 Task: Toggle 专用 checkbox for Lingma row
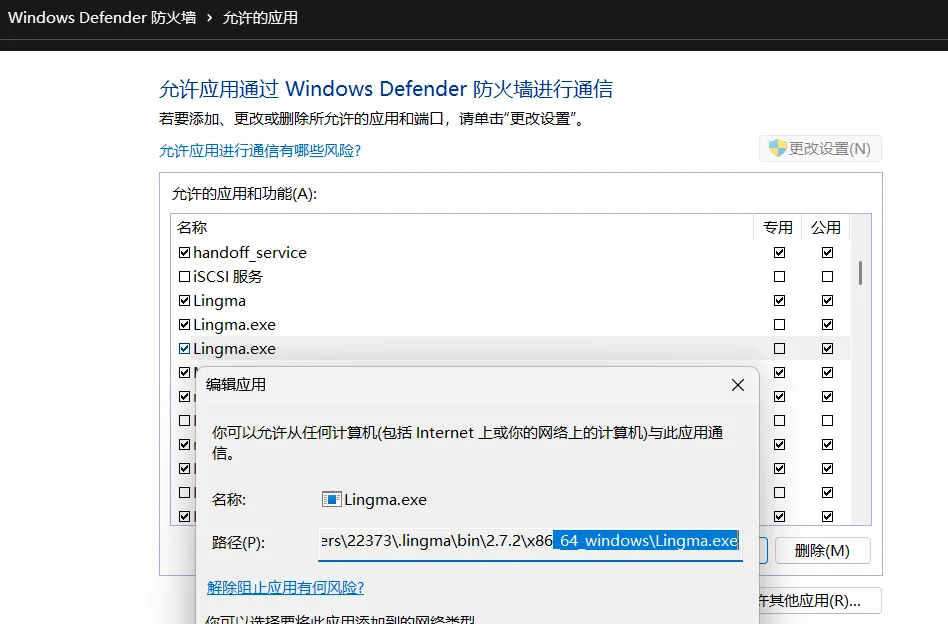[779, 301]
